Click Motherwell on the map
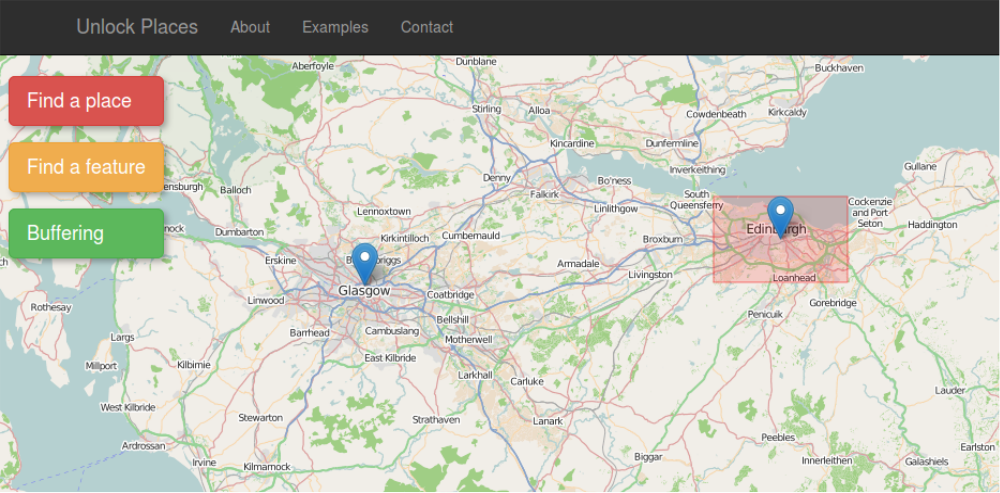This screenshot has width=1000, height=493. (469, 340)
